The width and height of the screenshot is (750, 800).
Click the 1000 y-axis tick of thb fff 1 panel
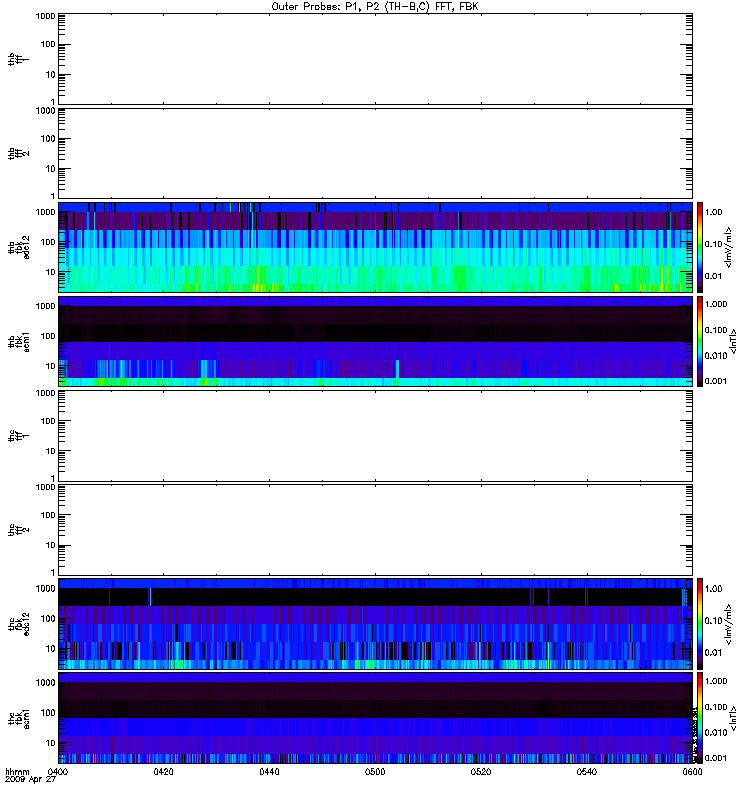pyautogui.click(x=45, y=16)
